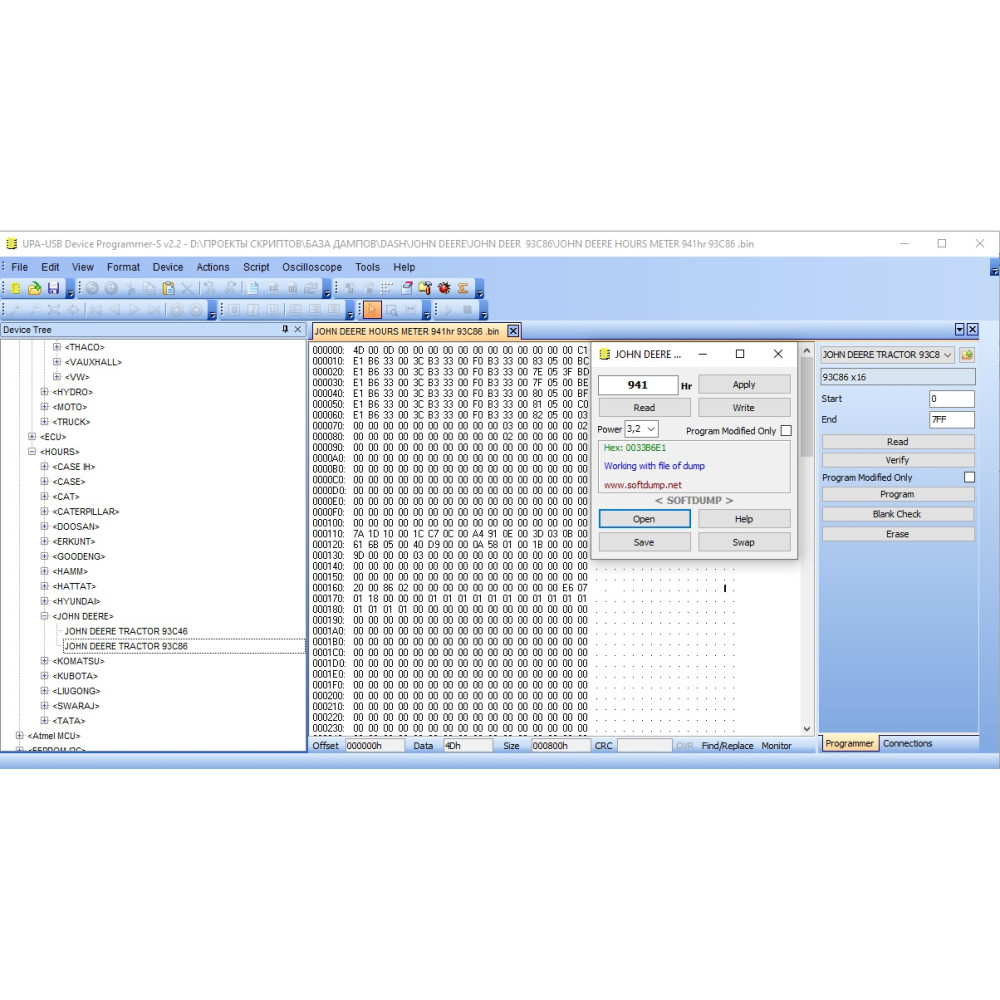Click the Offset field 000000h
This screenshot has height=1000, width=1000.
(x=374, y=746)
